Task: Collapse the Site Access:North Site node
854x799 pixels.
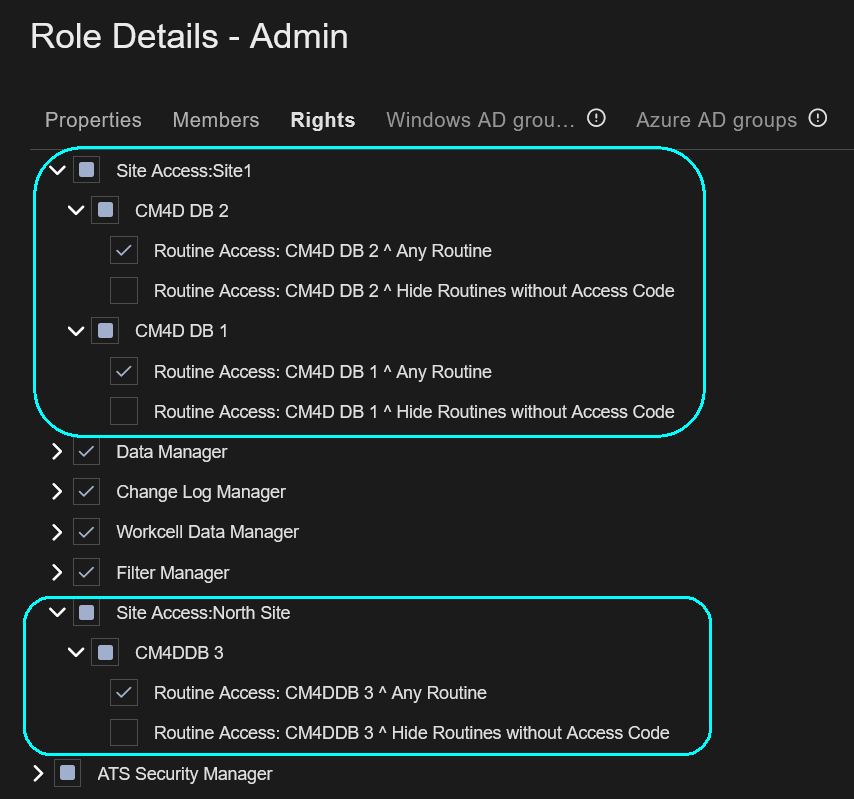Action: tap(57, 612)
